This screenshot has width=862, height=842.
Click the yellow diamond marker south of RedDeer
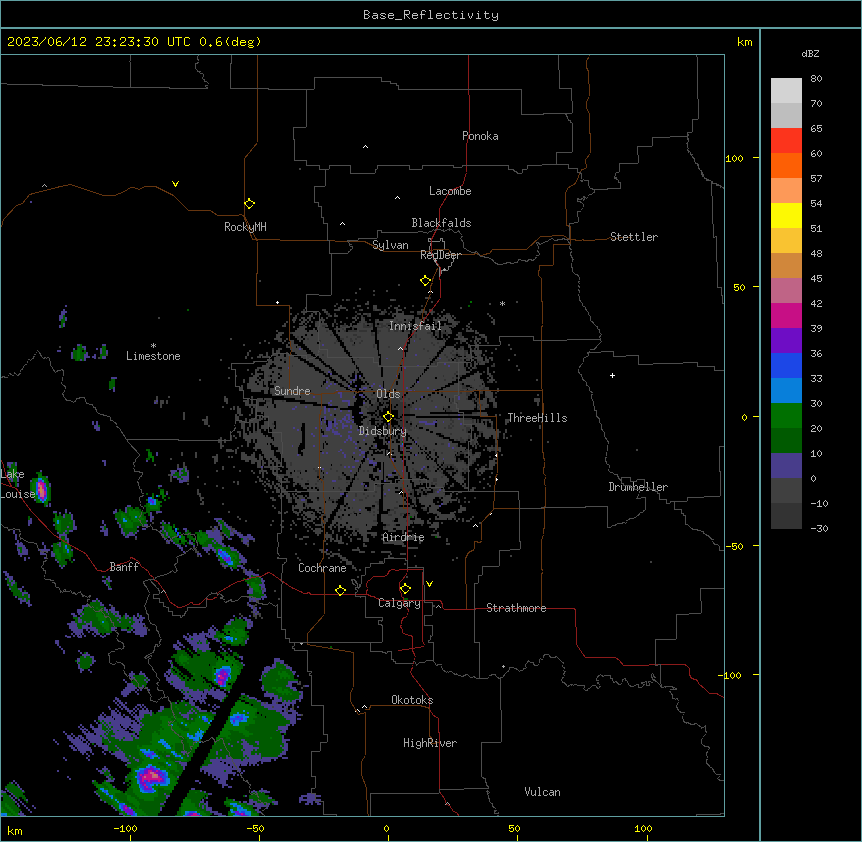coord(425,281)
